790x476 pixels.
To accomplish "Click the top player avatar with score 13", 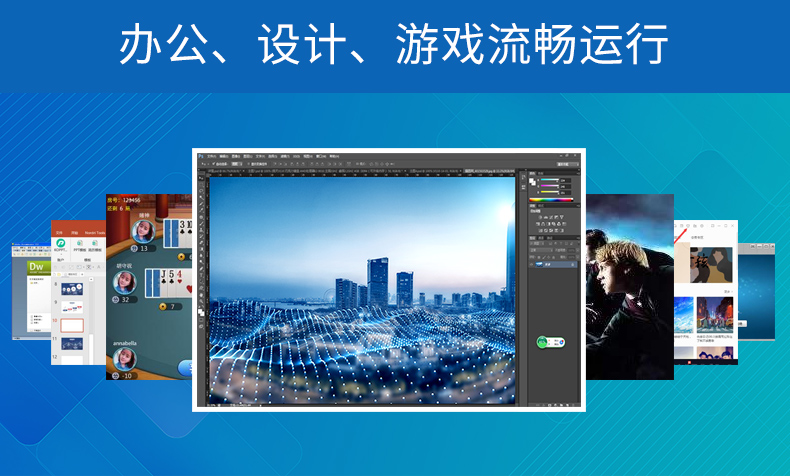I will 142,232.
